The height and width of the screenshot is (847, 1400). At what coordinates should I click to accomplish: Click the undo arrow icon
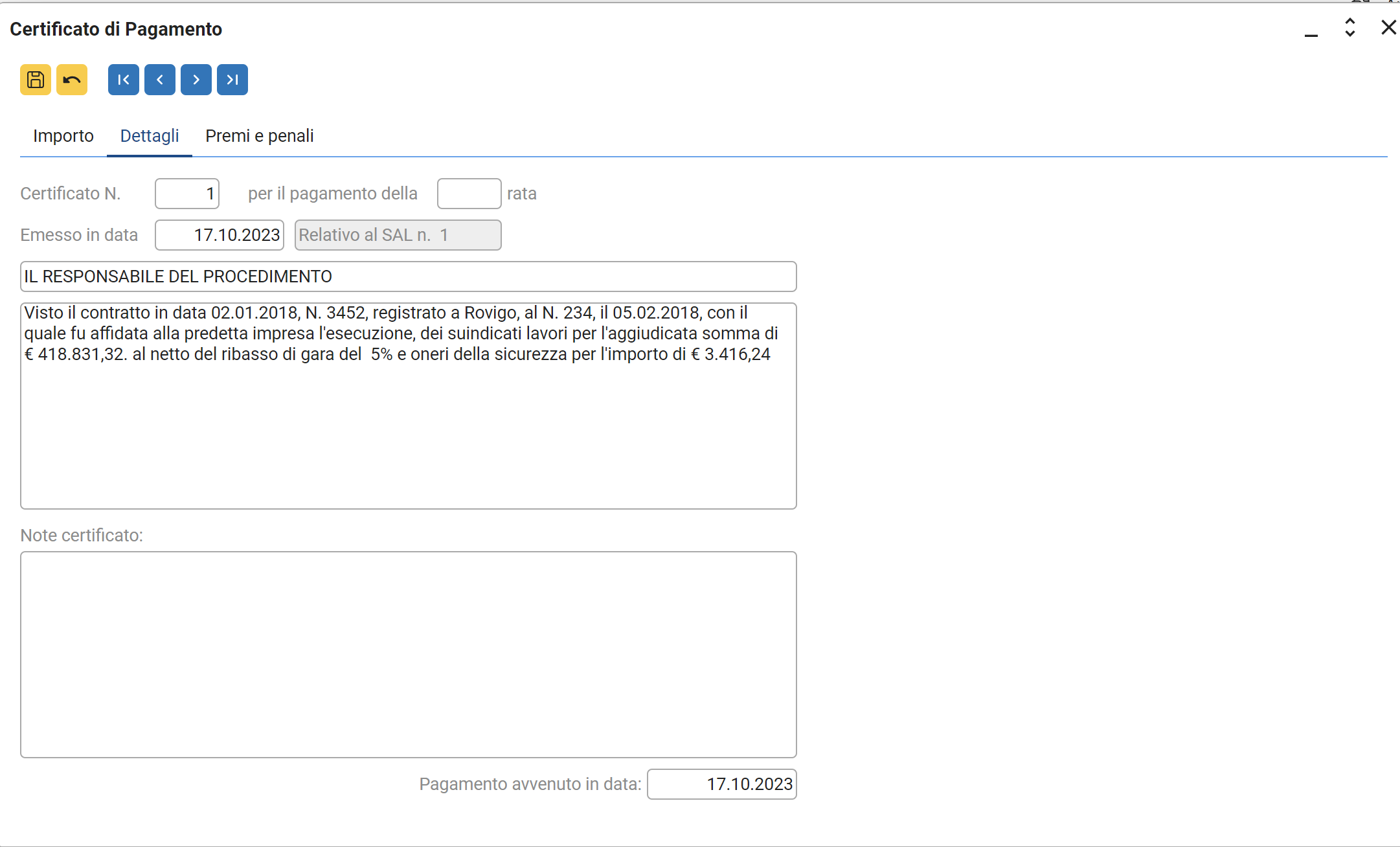(72, 80)
